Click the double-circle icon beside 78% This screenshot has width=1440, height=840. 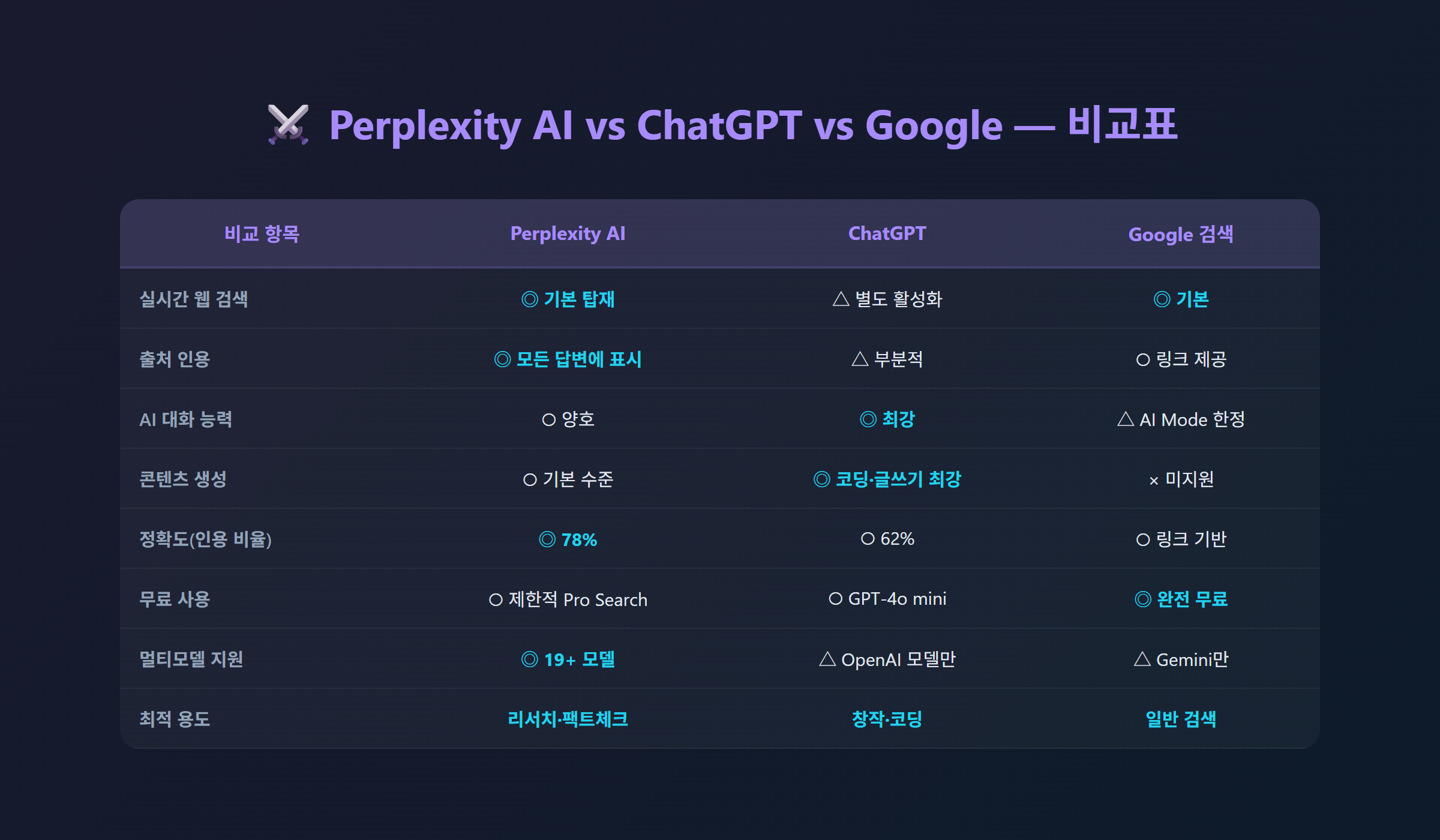tap(547, 539)
